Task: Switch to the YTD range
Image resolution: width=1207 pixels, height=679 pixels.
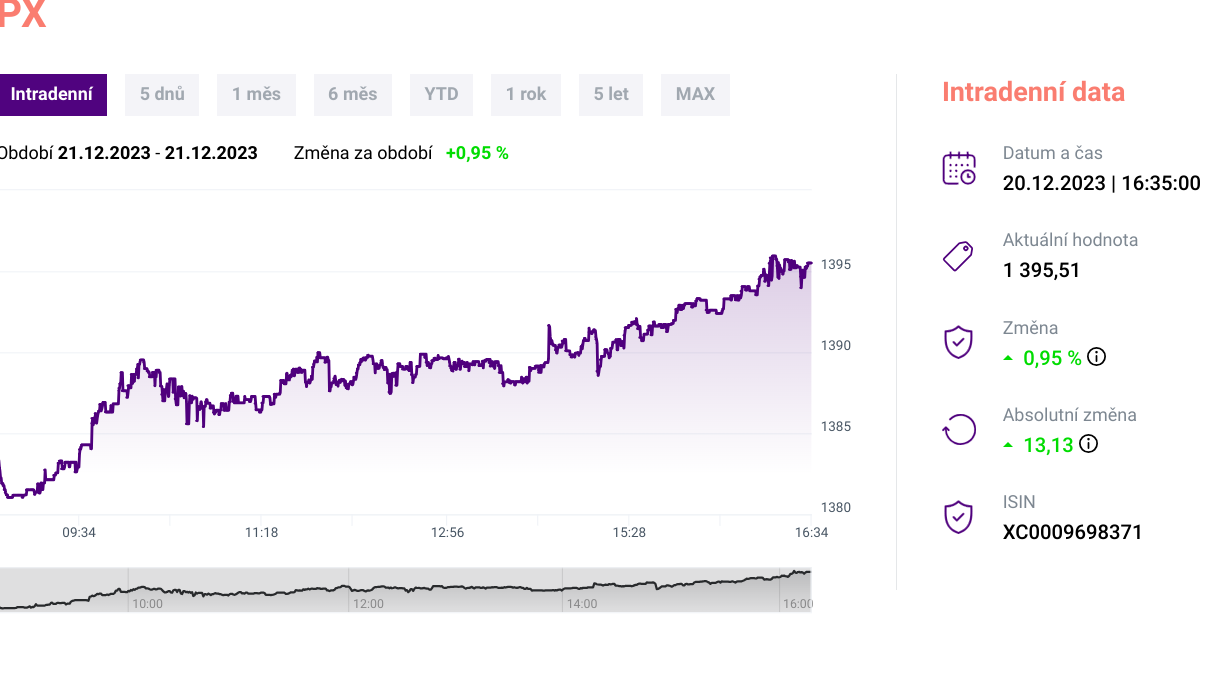Action: click(441, 95)
